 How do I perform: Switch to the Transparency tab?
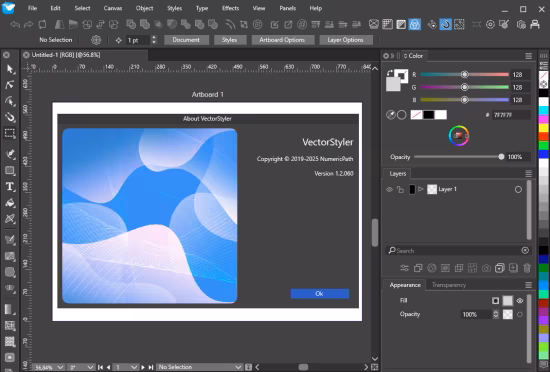pyautogui.click(x=449, y=285)
